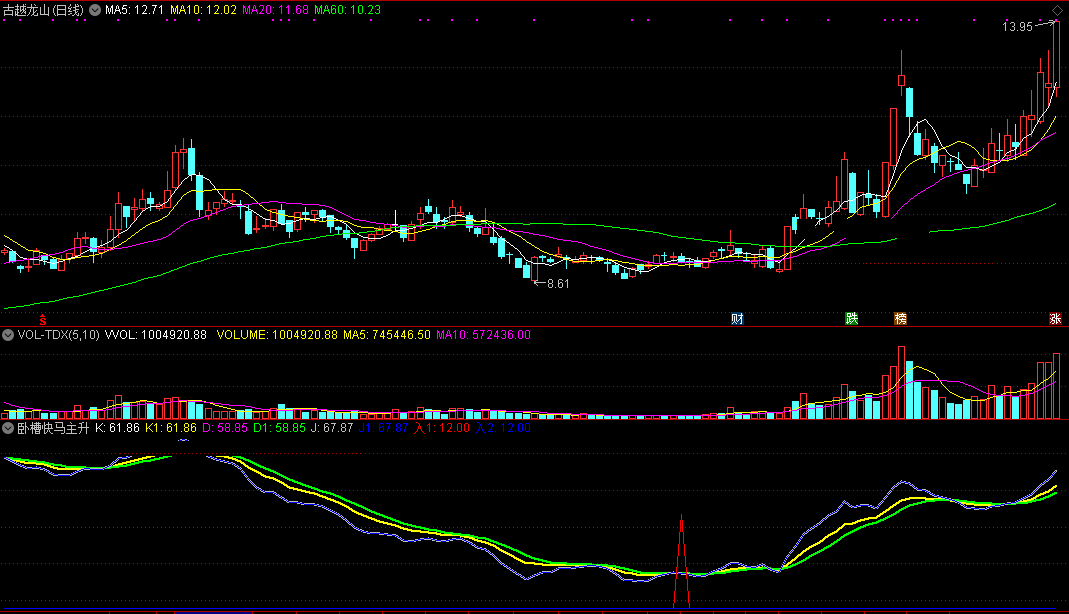This screenshot has height=614, width=1069.
Task: Click the red 涨 event marker
Action: point(1055,319)
